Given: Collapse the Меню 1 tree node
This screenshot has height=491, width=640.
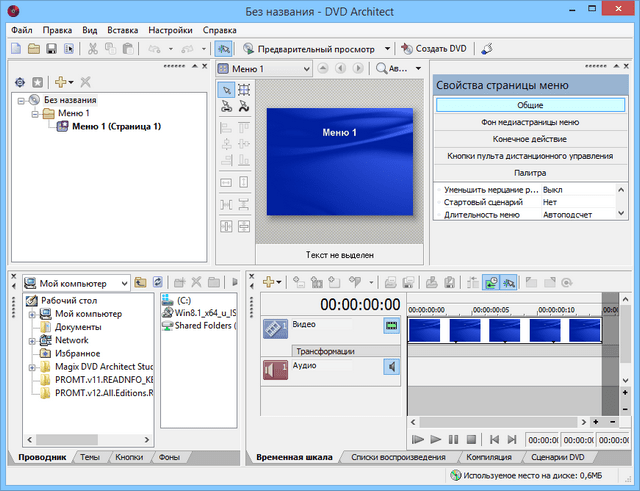Looking at the screenshot, I should [35, 114].
